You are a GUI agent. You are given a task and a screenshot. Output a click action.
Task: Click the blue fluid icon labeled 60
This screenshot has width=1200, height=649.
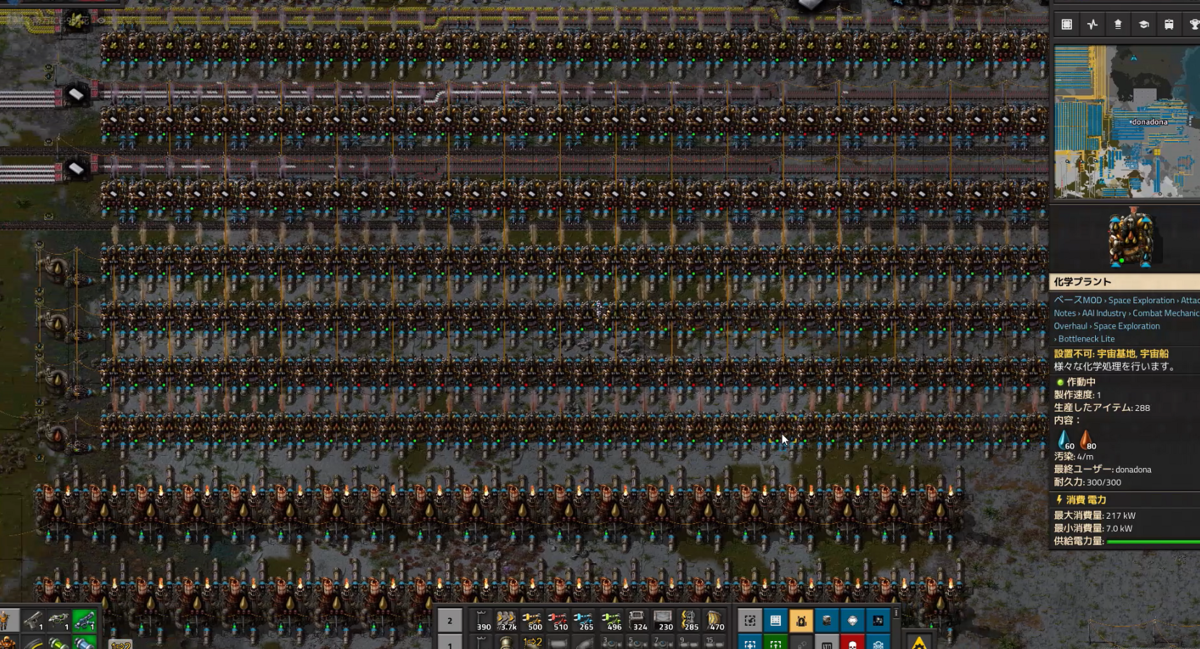pos(1064,439)
